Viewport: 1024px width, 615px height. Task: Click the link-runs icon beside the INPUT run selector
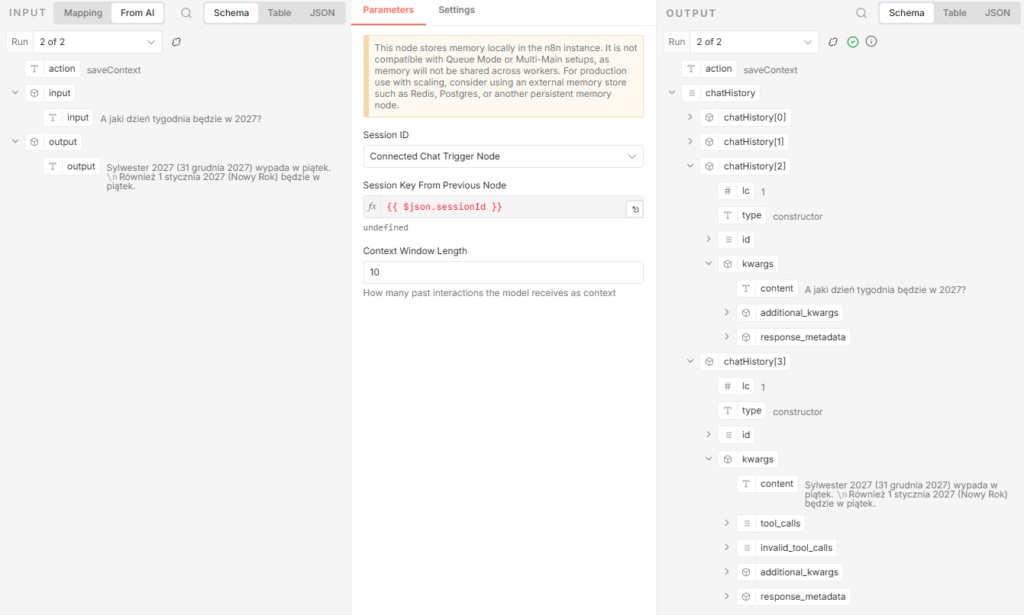[x=177, y=42]
